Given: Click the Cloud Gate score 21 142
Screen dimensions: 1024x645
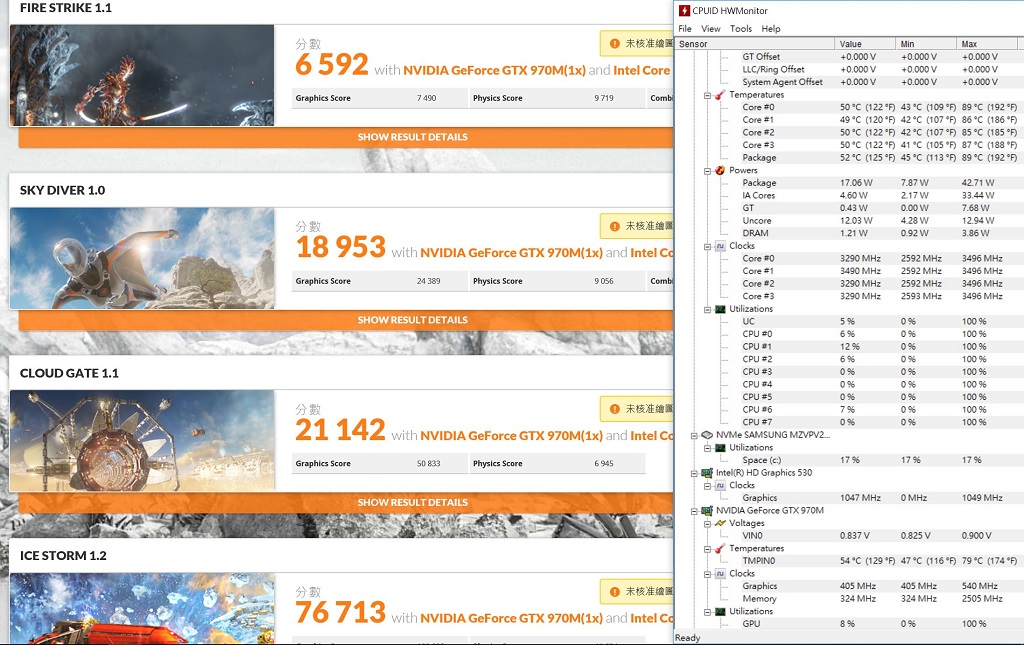Looking at the screenshot, I should pos(340,430).
